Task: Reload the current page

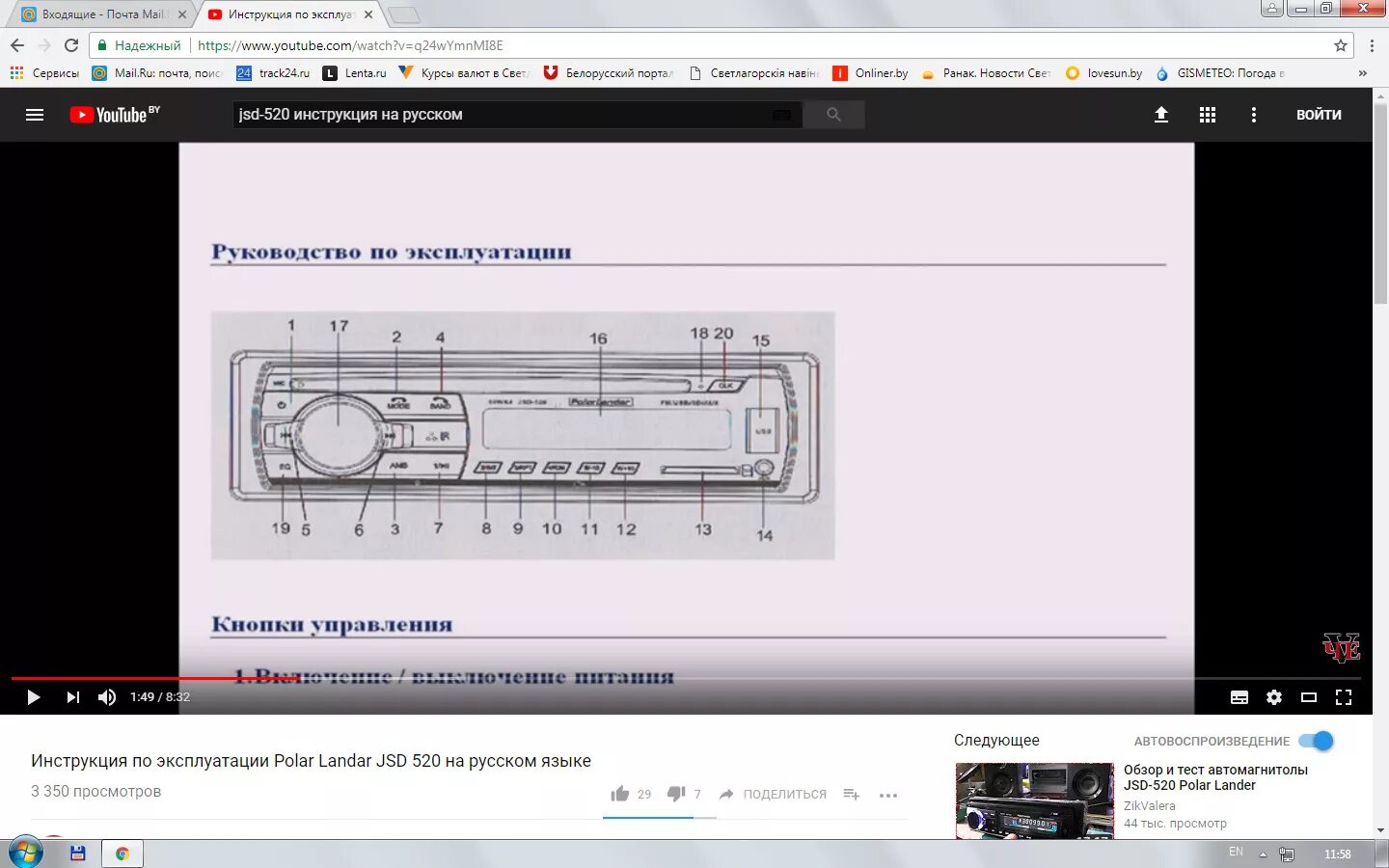Action: click(x=71, y=45)
